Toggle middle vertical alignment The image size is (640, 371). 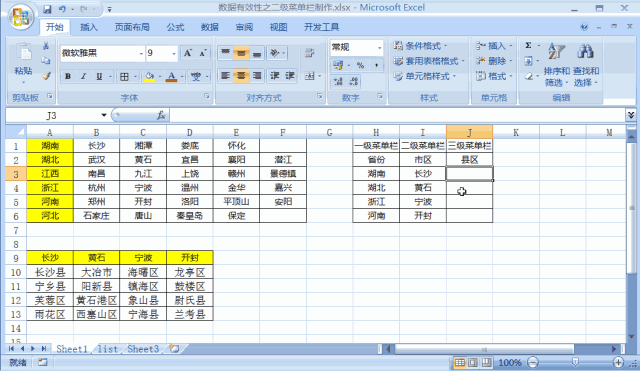click(241, 53)
